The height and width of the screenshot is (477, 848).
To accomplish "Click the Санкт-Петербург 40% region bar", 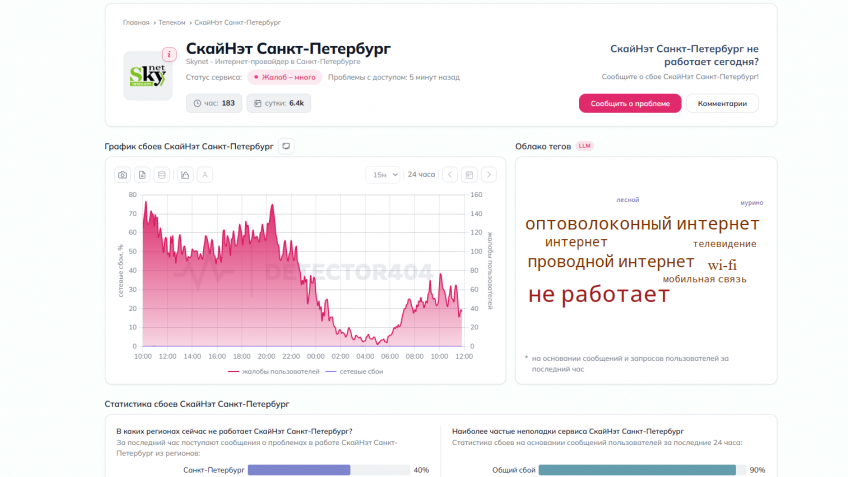I will click(328, 470).
